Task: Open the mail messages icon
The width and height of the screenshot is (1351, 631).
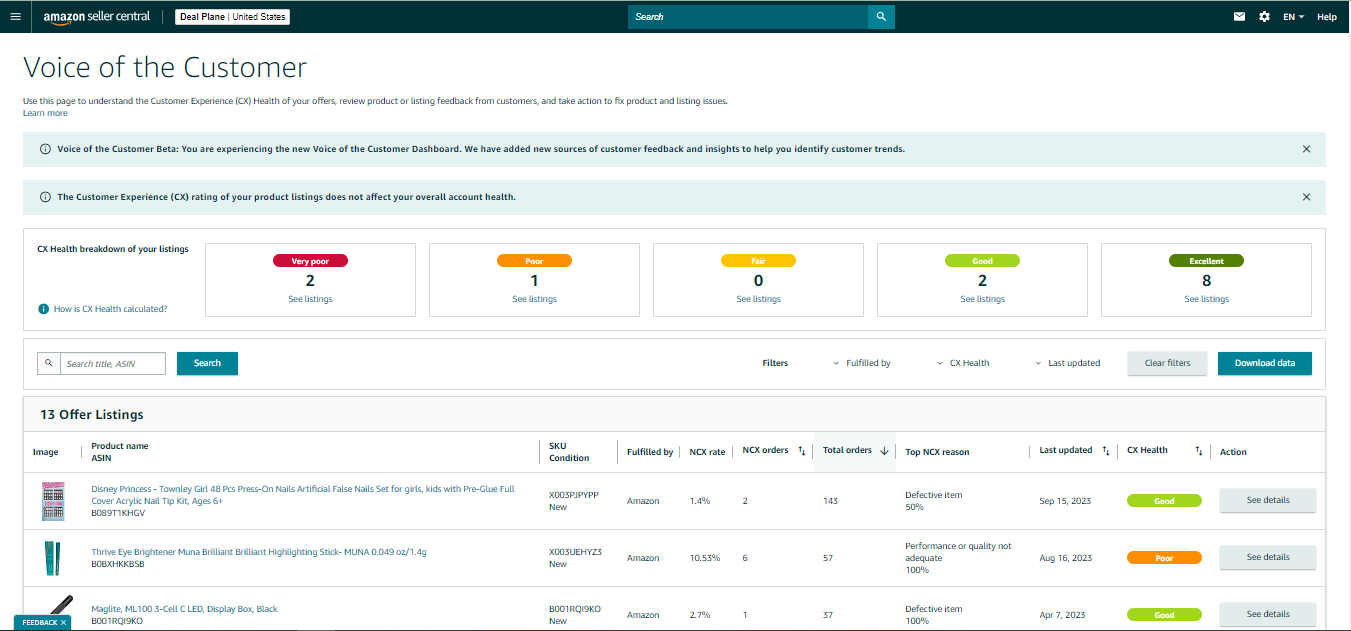Action: [1239, 17]
